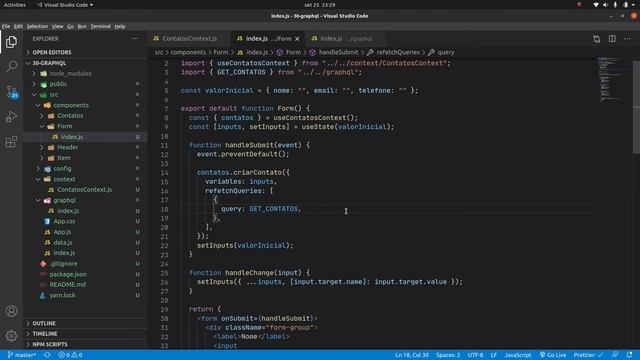This screenshot has width=640, height=360.
Task: Click LF end of line indicator
Action: 493,355
